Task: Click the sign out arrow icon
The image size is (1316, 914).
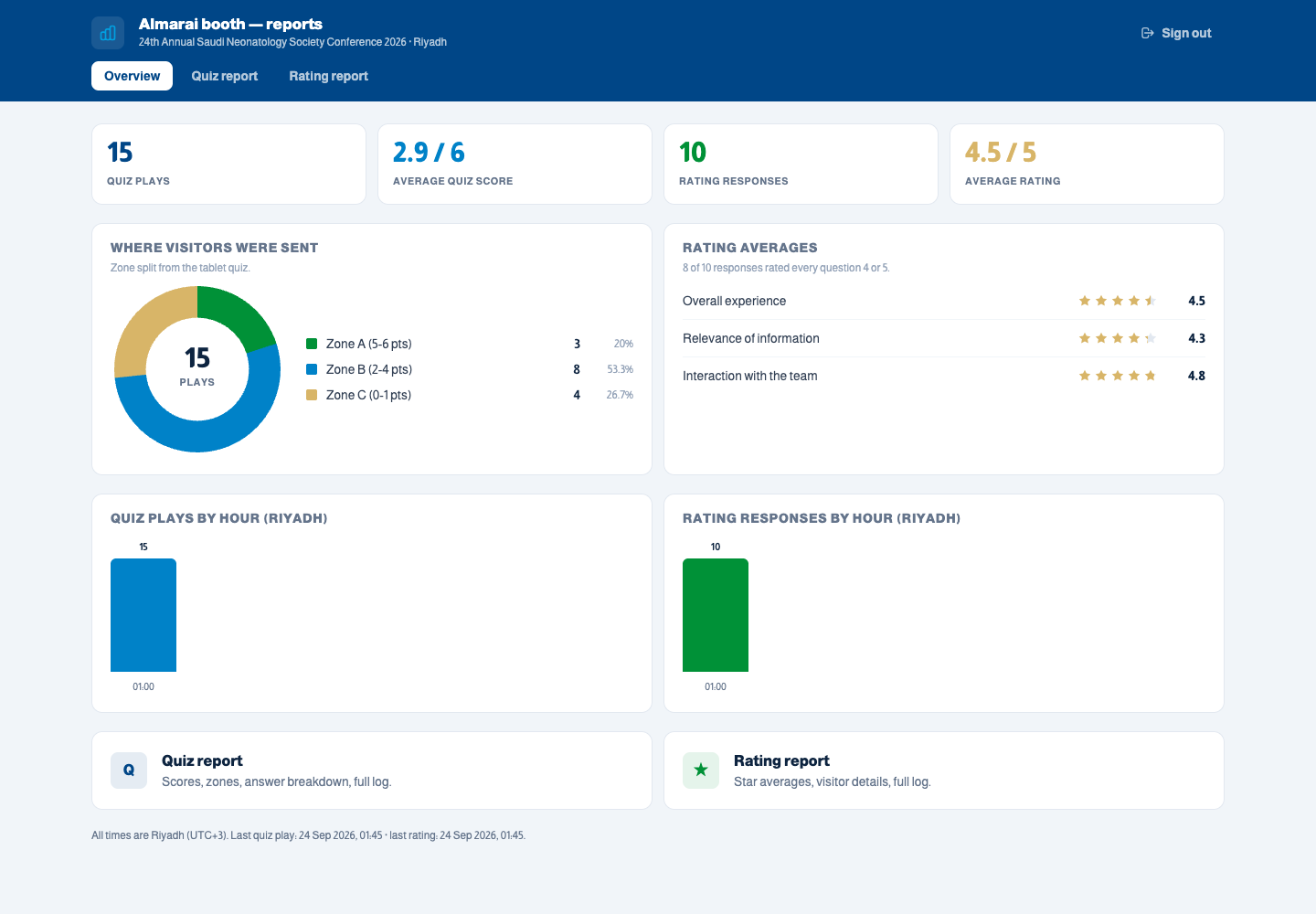Action: [x=1148, y=33]
